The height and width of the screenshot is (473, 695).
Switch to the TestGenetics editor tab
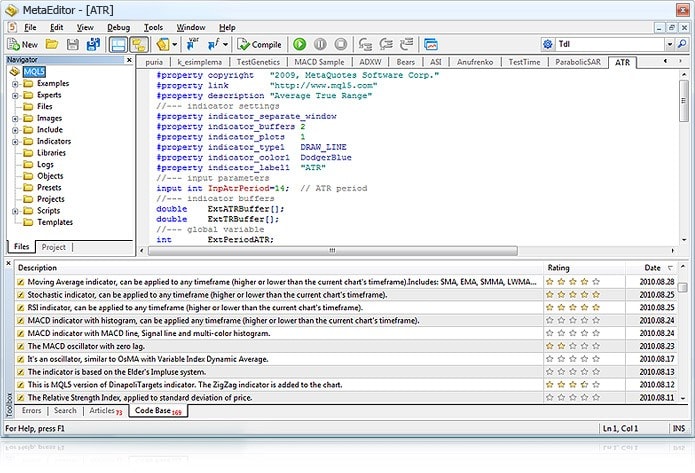[258, 62]
